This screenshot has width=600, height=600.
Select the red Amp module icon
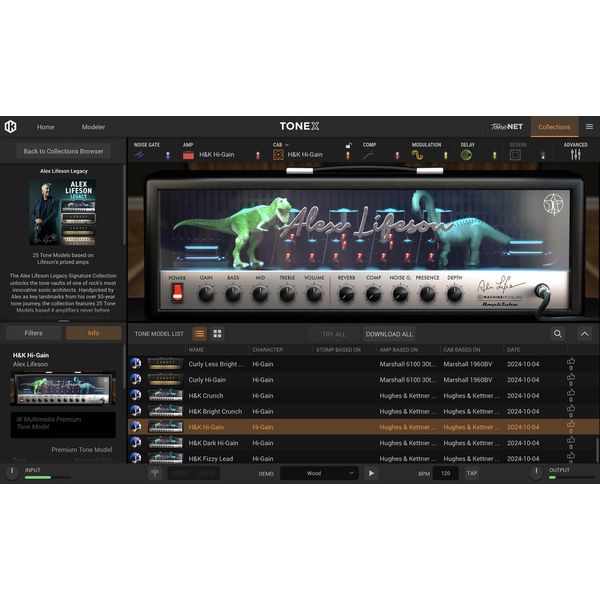(x=188, y=155)
